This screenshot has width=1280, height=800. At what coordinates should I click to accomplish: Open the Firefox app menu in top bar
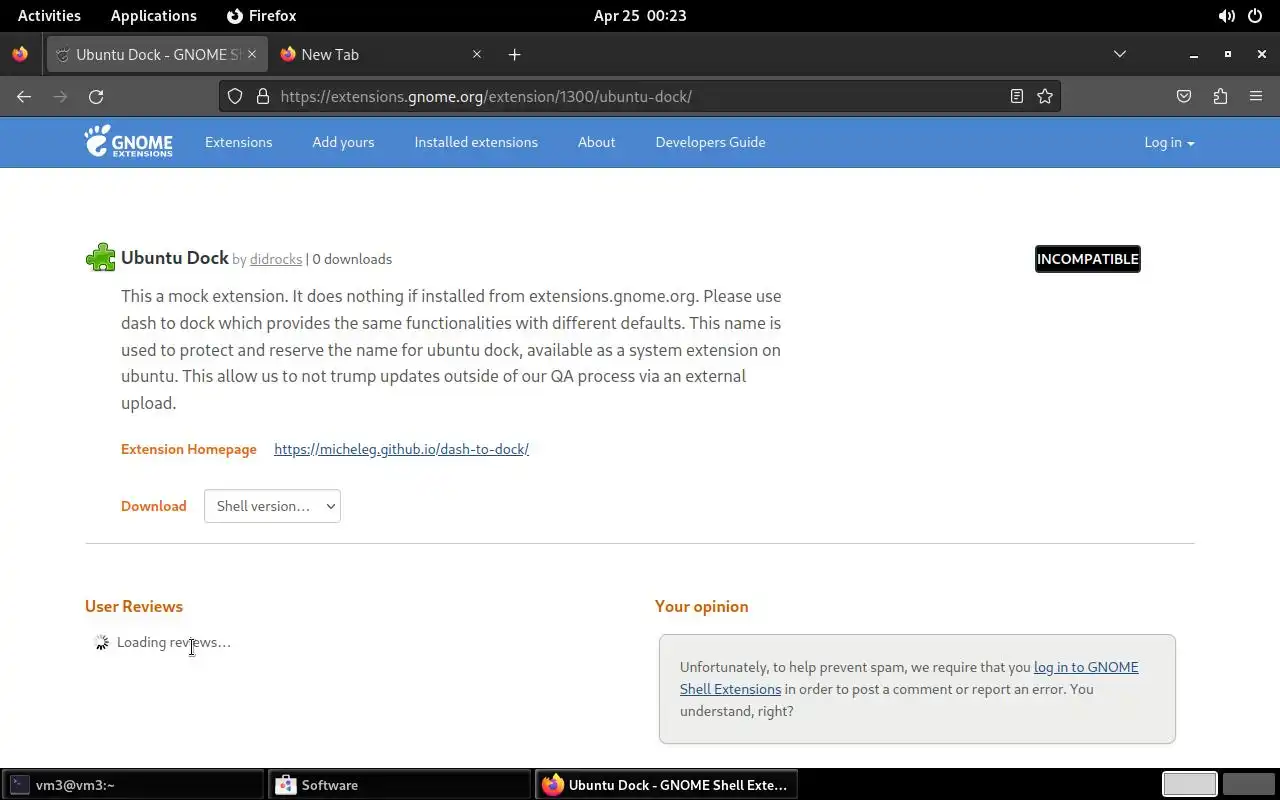pyautogui.click(x=261, y=16)
